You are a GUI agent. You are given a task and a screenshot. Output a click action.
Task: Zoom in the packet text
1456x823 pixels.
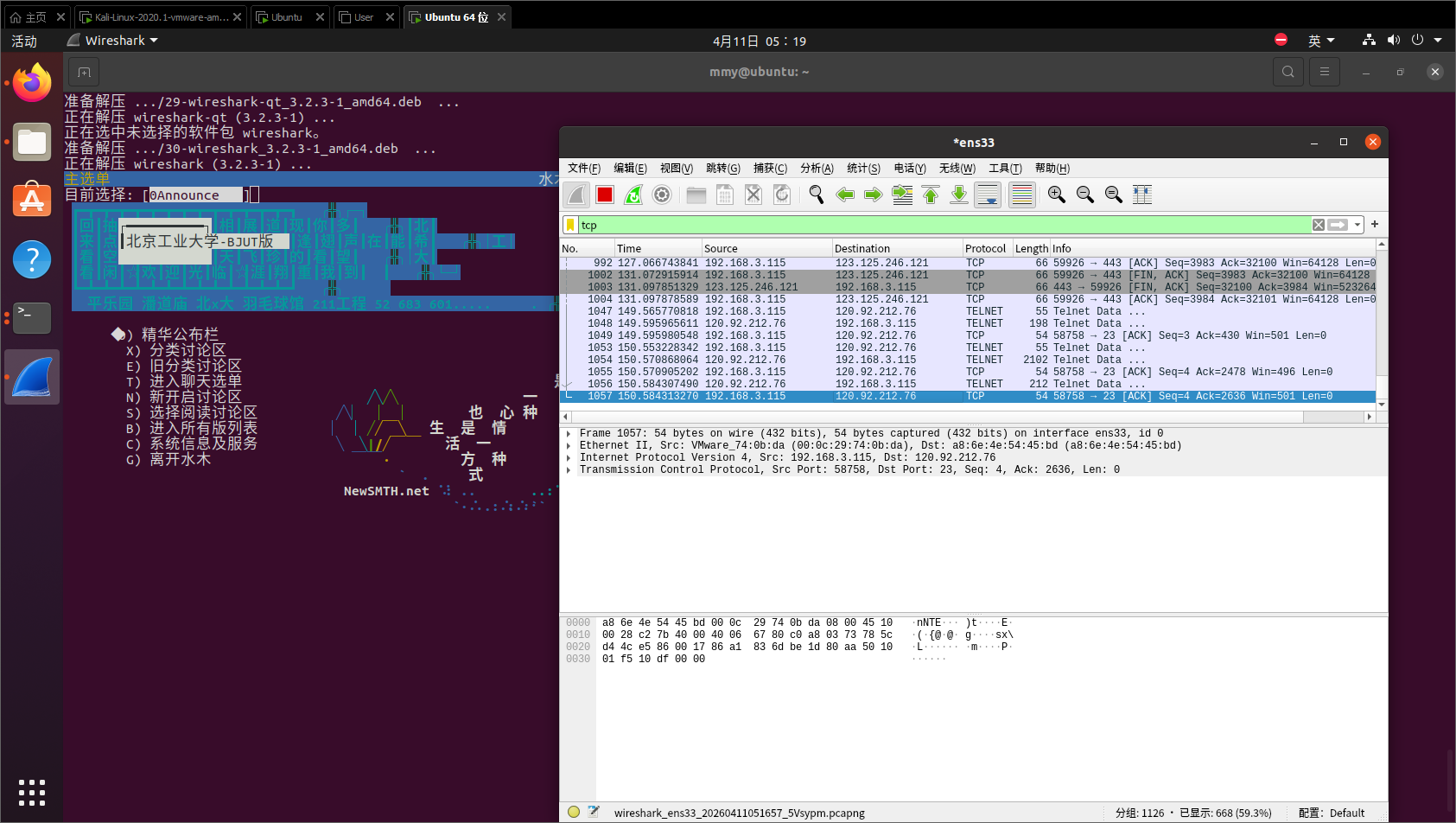1057,195
